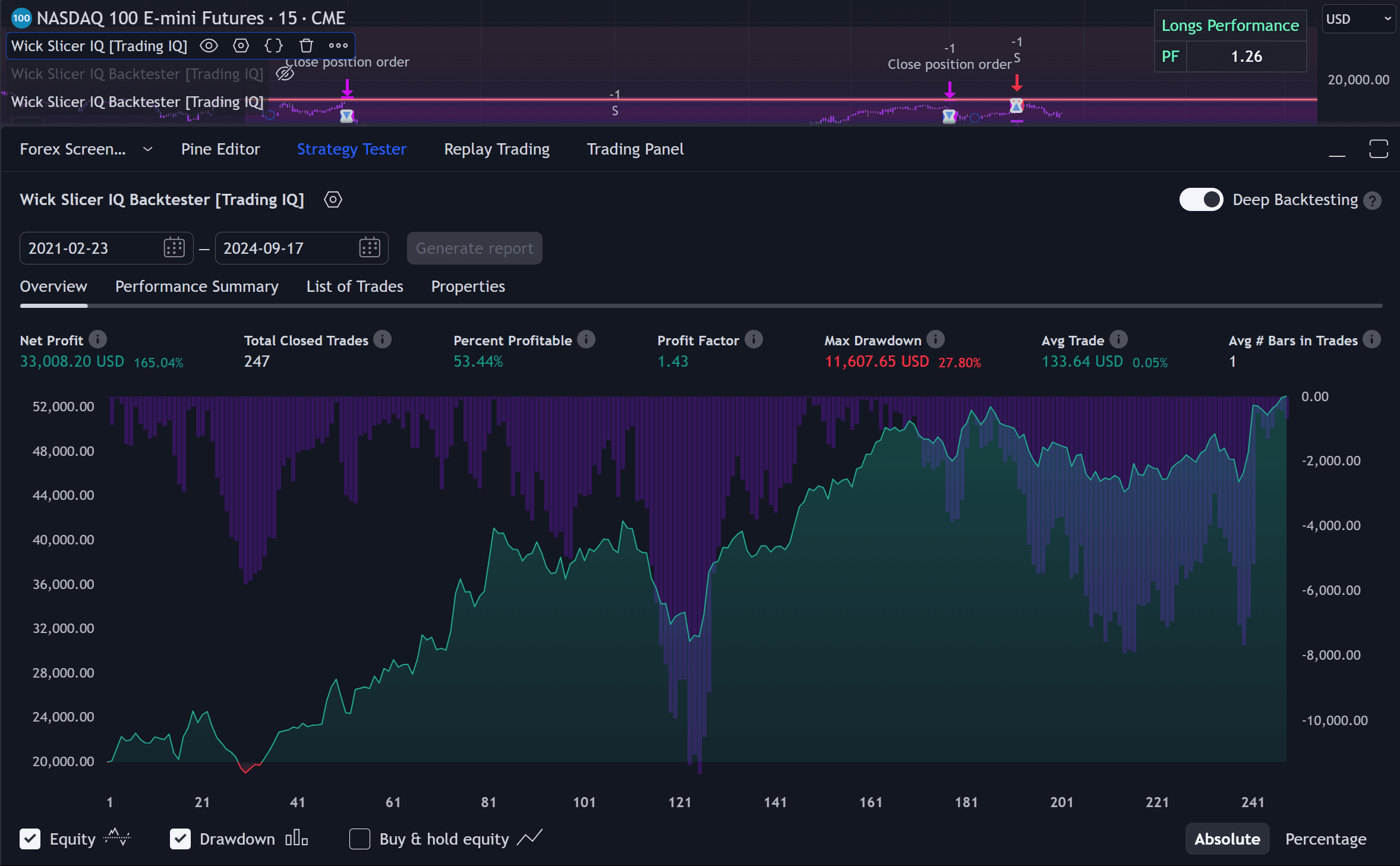Show info for Net Profit
This screenshot has width=1400, height=866.
click(x=98, y=339)
